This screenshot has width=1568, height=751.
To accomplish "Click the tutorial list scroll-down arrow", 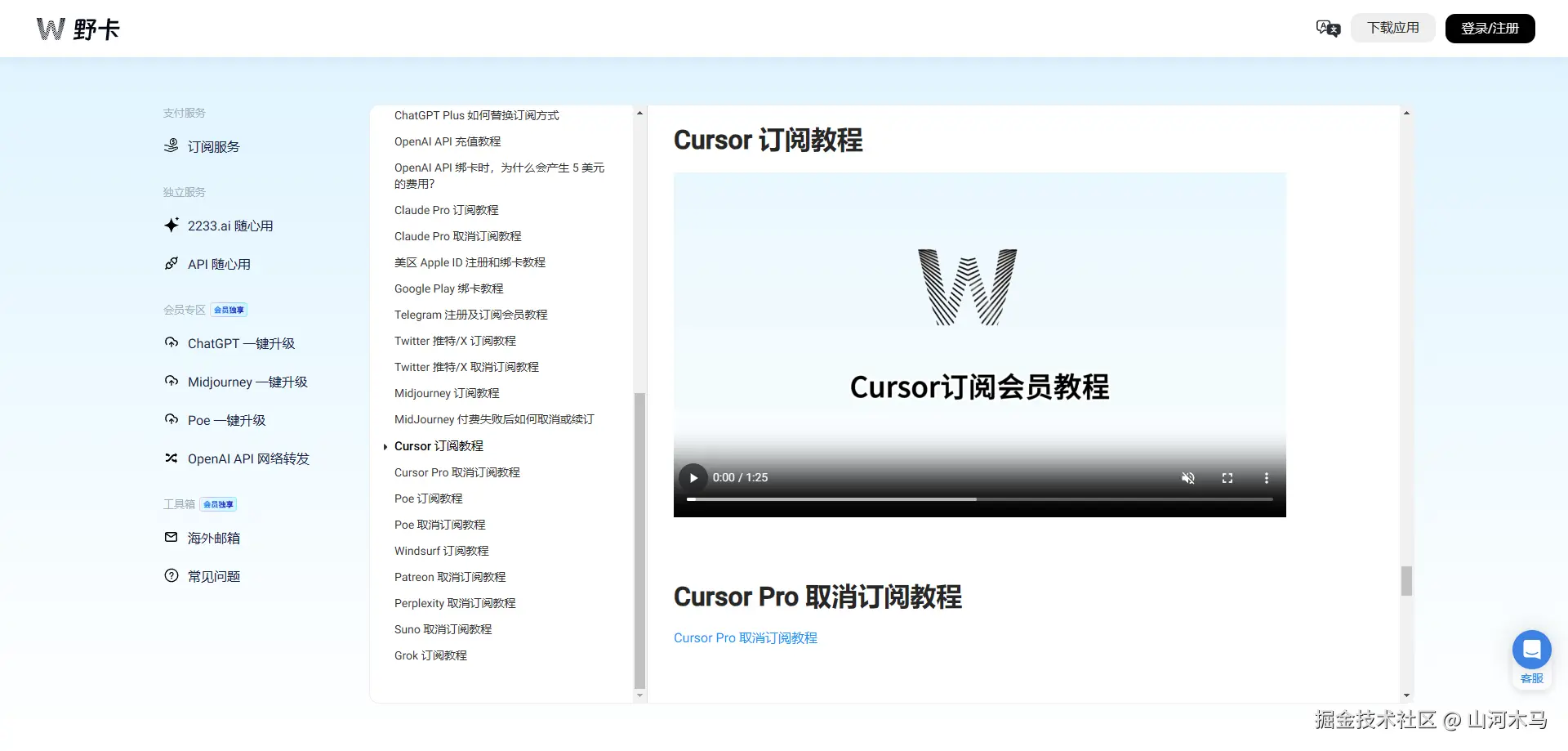I will [x=639, y=696].
